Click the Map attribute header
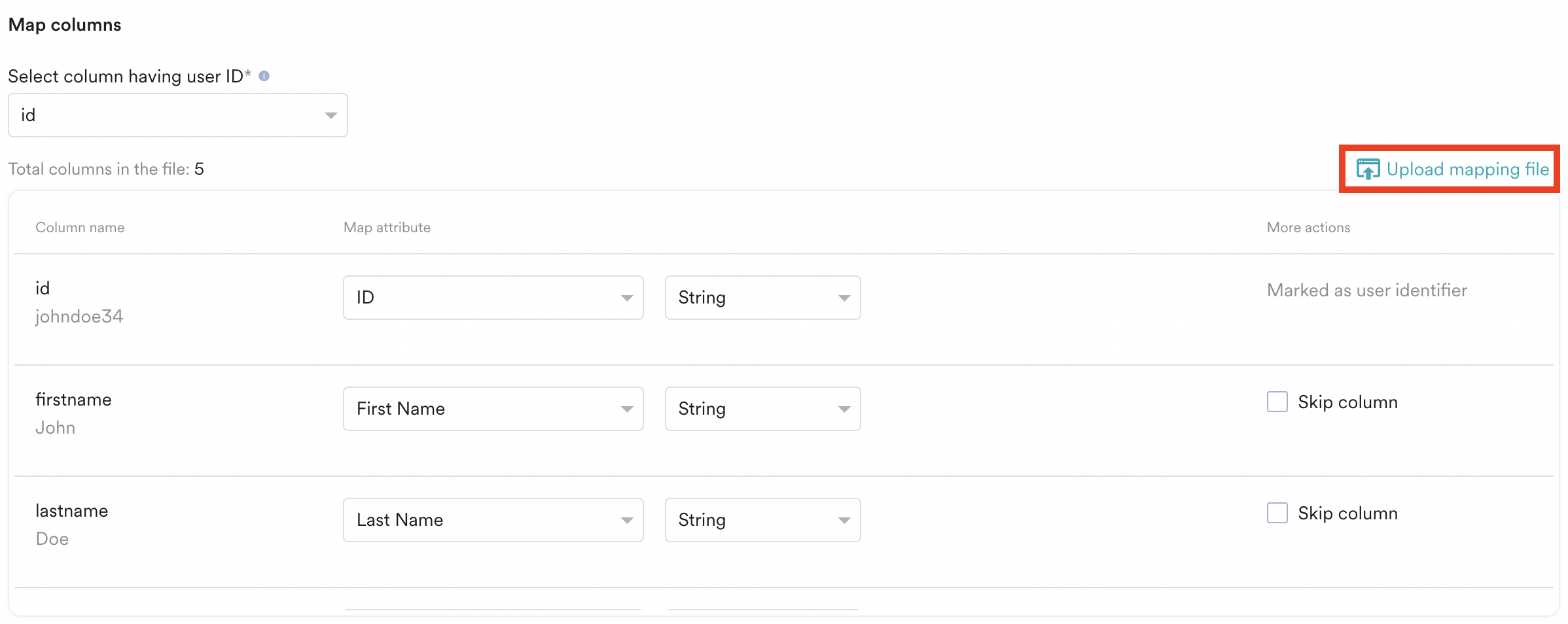 click(387, 228)
